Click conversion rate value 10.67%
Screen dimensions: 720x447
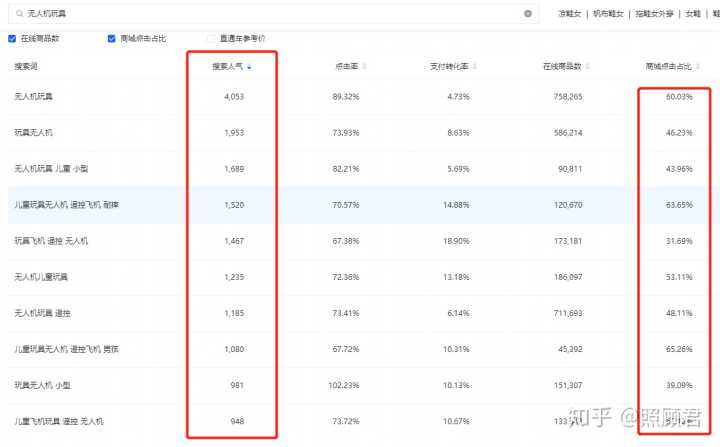[456, 421]
